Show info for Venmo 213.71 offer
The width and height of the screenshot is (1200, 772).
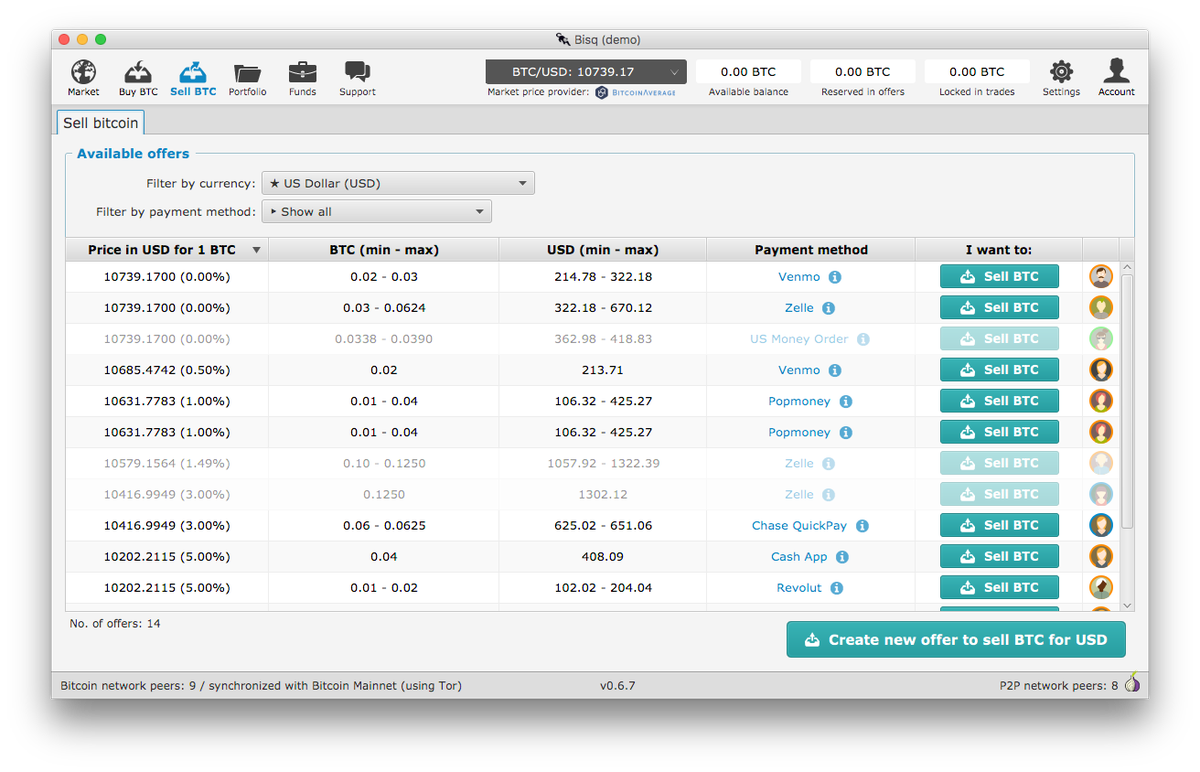point(835,370)
